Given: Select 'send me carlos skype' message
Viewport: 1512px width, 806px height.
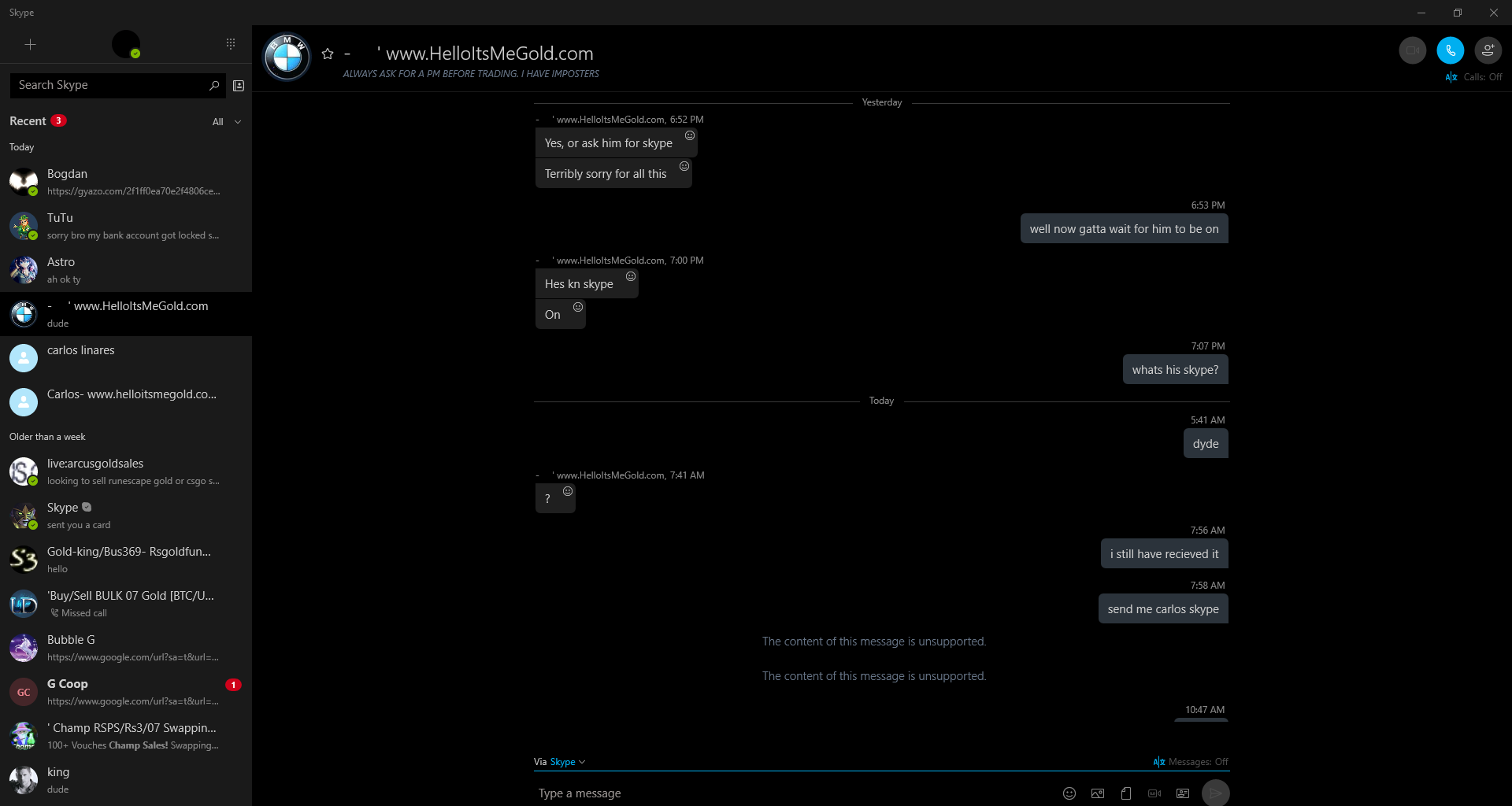Looking at the screenshot, I should point(1163,609).
